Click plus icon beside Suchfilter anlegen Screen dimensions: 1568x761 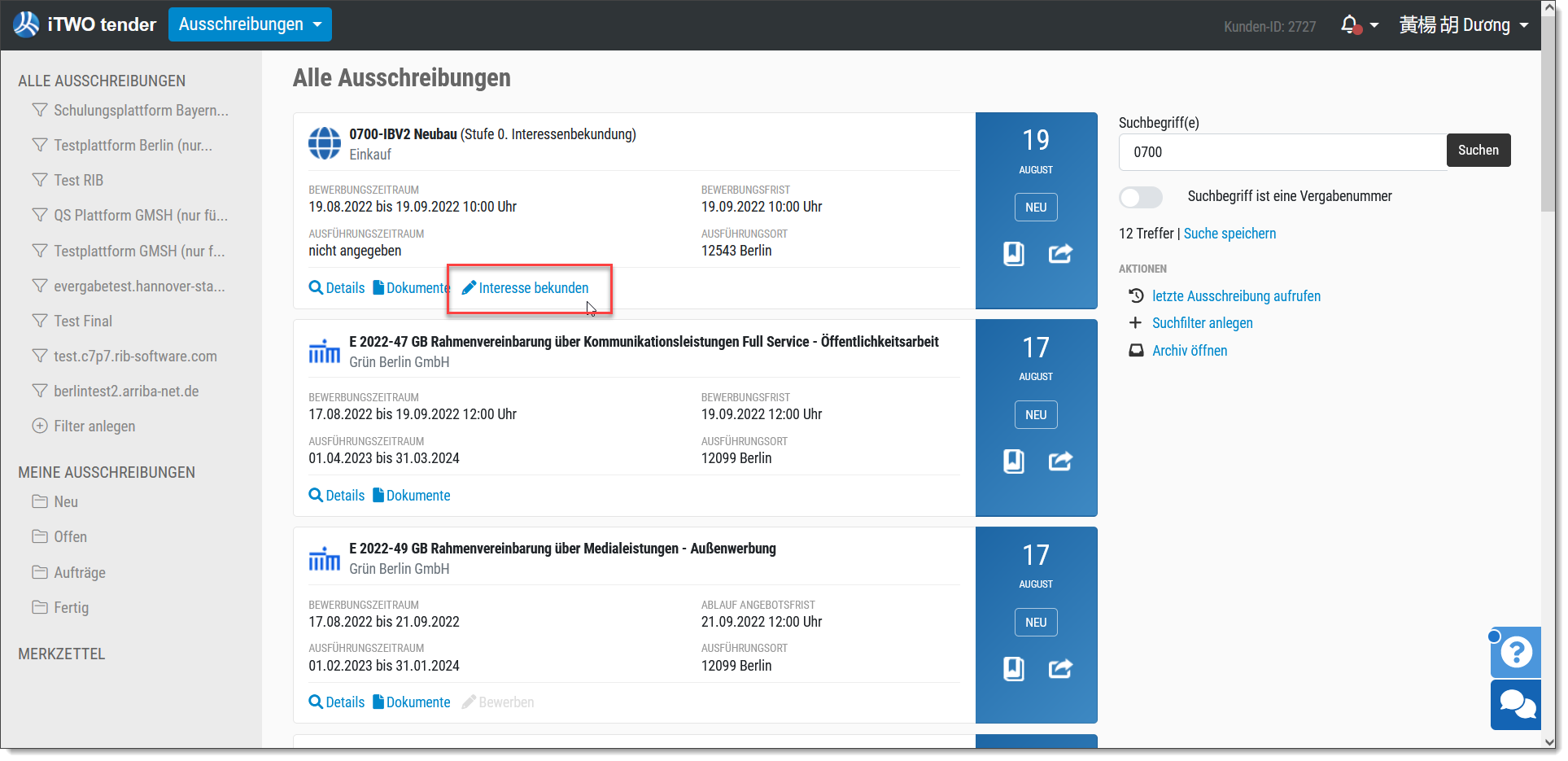point(1135,323)
